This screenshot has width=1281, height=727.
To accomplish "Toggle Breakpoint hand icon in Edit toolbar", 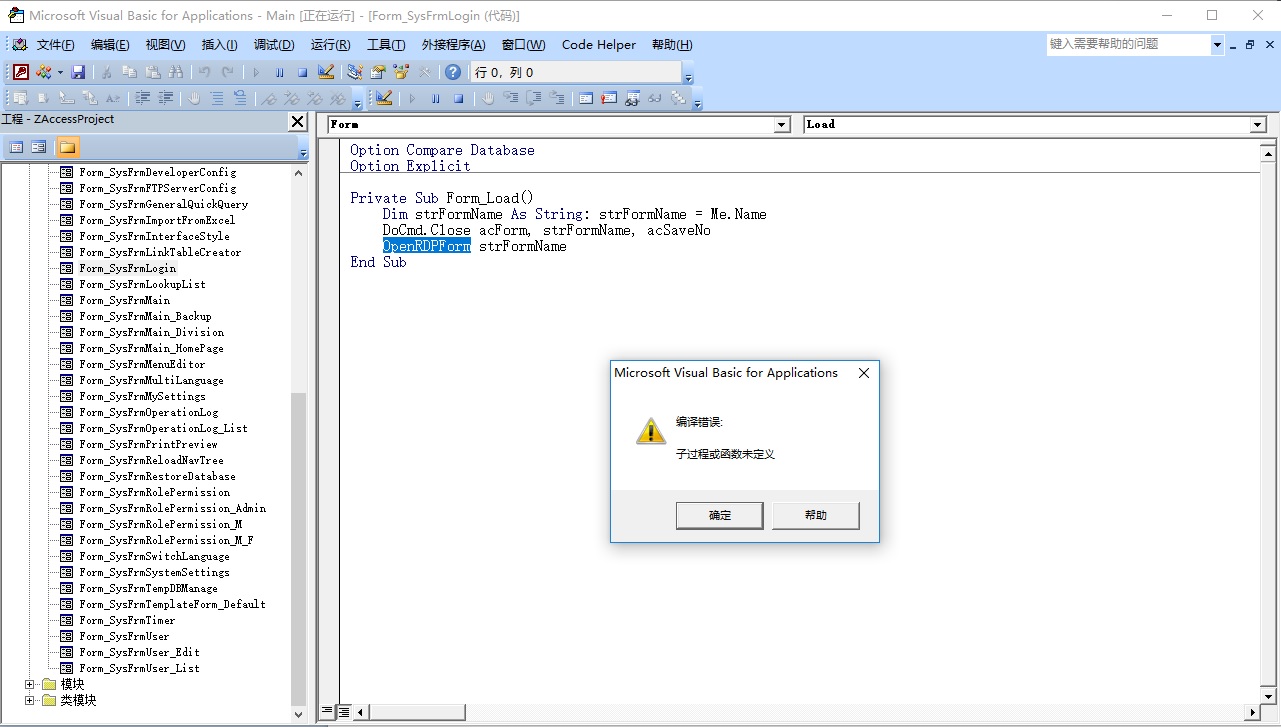I will (194, 98).
